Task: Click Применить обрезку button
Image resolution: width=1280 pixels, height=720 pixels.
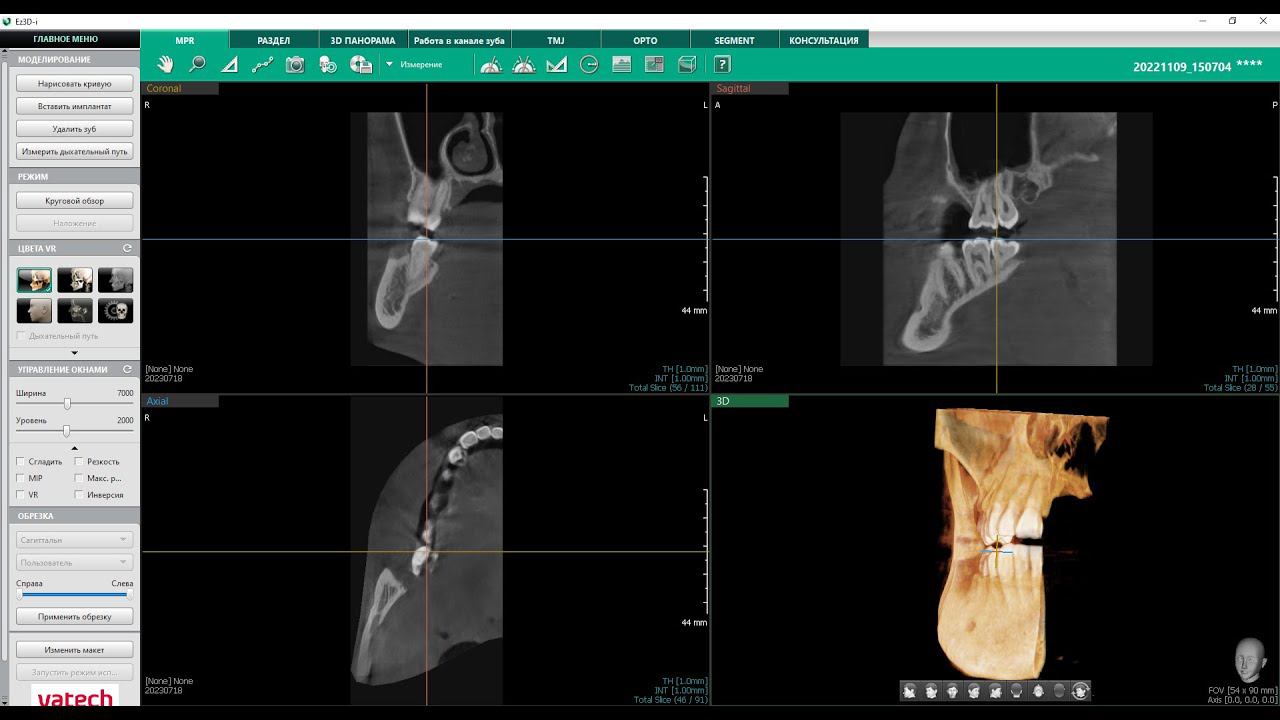Action: point(75,617)
